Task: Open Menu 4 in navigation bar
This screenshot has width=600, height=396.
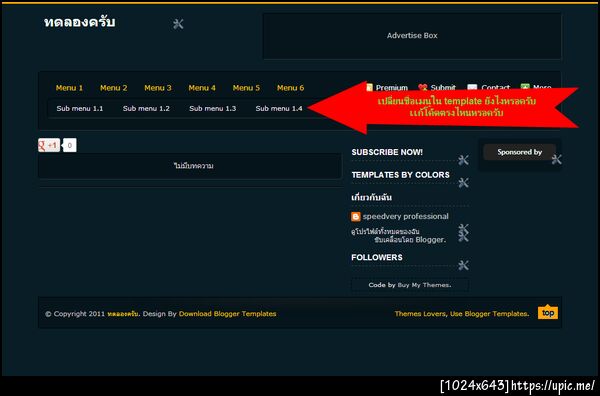Action: (x=202, y=88)
